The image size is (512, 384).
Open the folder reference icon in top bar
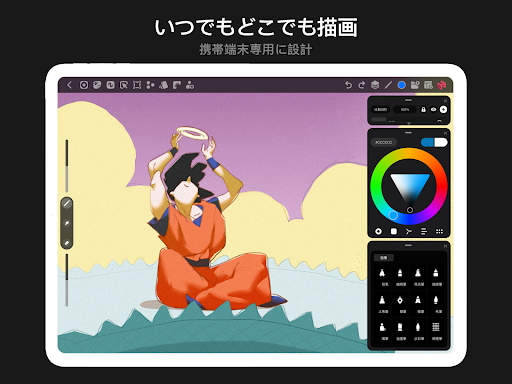[x=415, y=85]
